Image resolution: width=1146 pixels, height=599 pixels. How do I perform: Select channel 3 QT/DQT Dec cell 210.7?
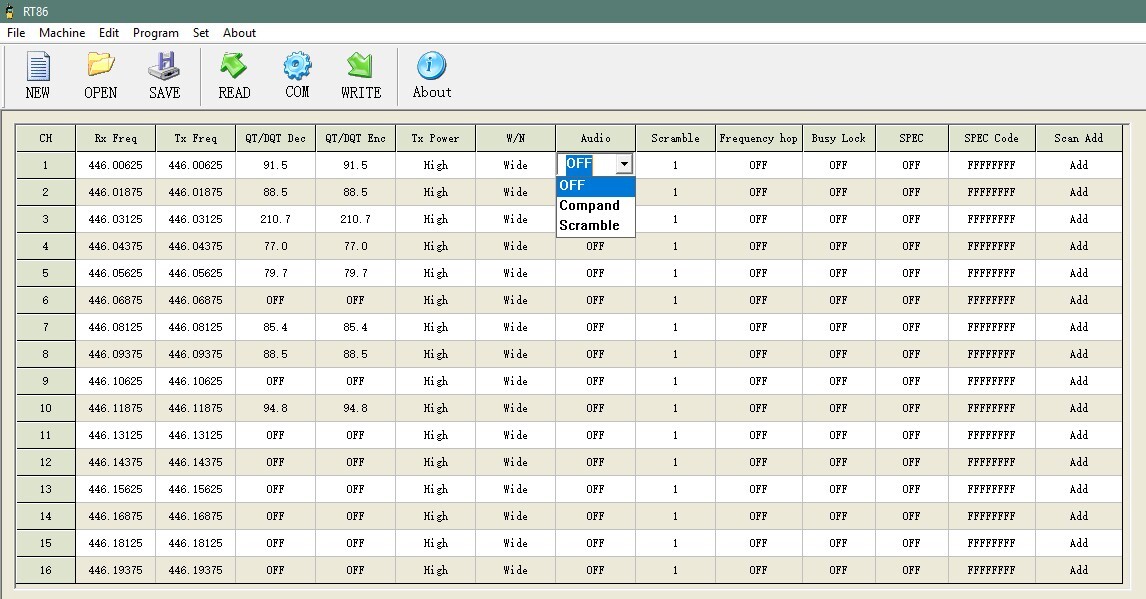tap(275, 219)
